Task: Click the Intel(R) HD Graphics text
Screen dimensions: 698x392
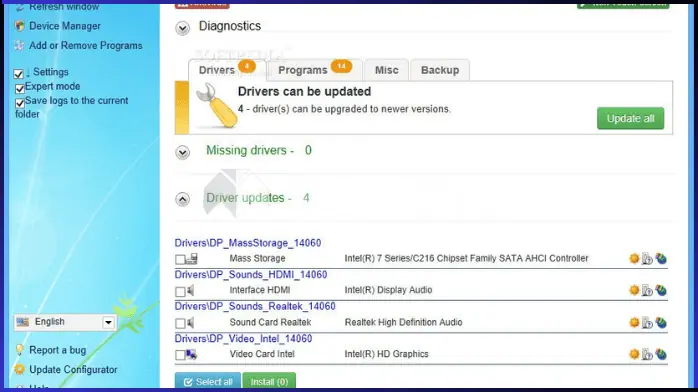Action: 386,354
